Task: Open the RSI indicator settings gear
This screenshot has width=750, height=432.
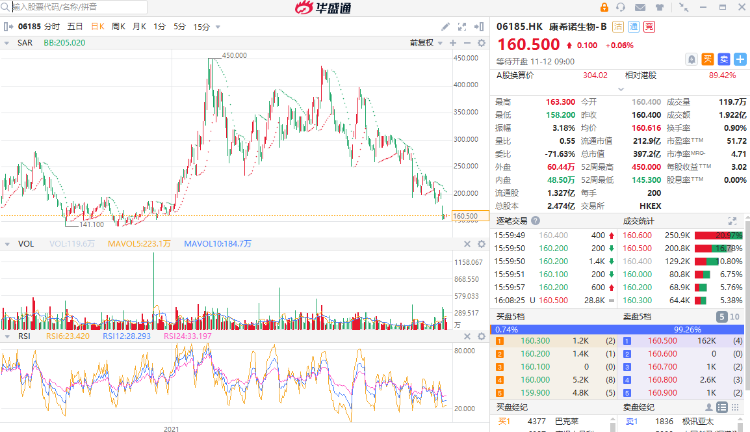Action: click(x=482, y=336)
